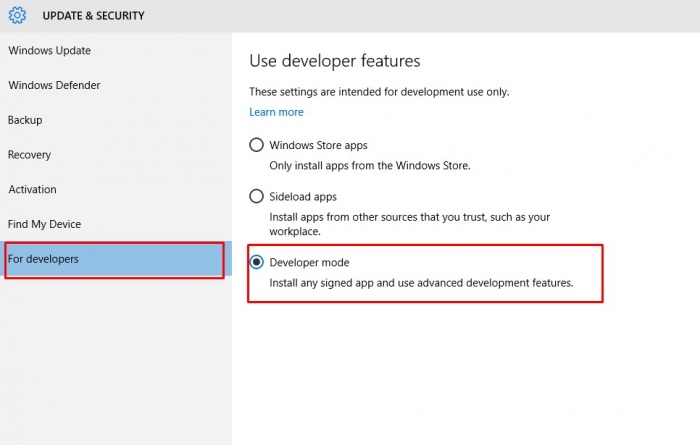Go to Windows Defender settings
Screen dimensions: 700x445
click(54, 85)
